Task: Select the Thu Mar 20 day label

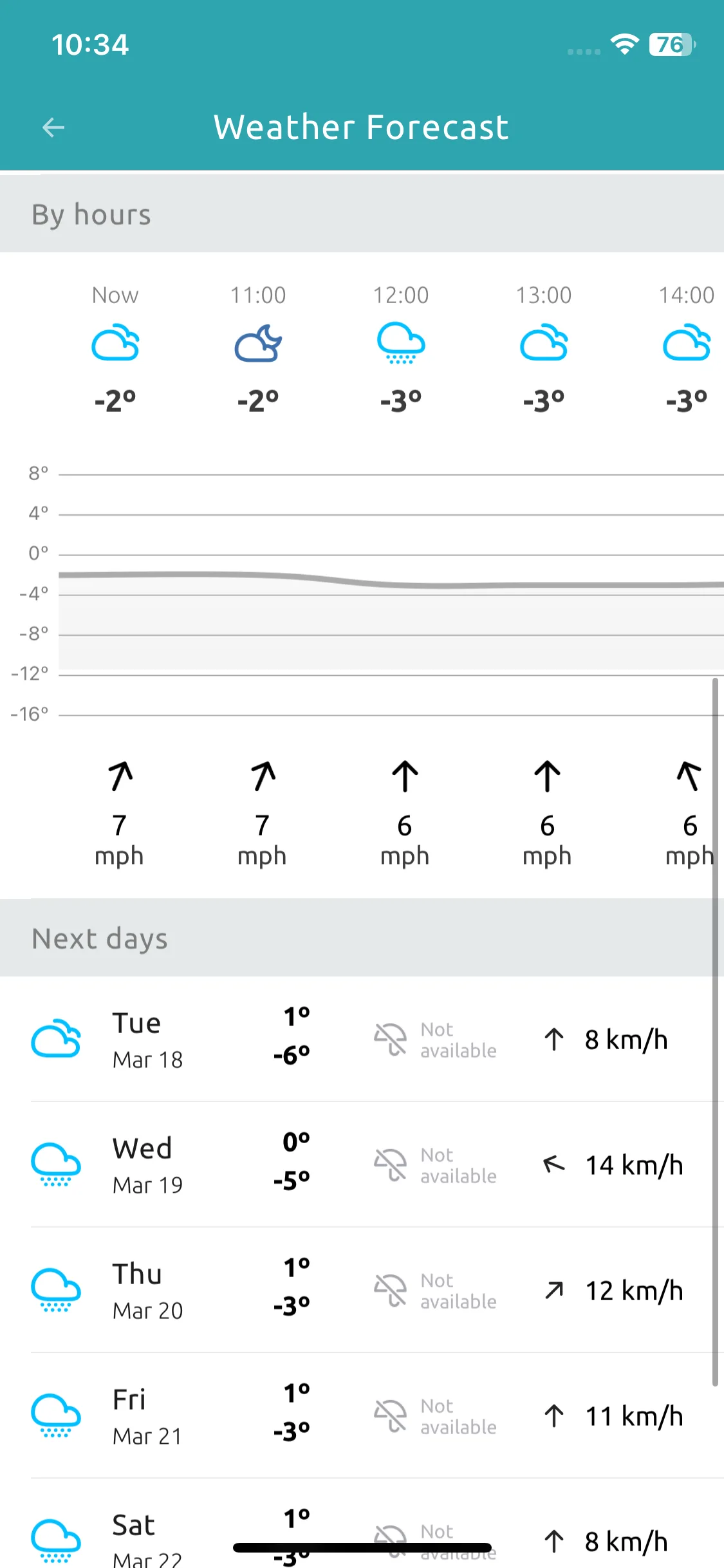Action: tap(147, 1291)
